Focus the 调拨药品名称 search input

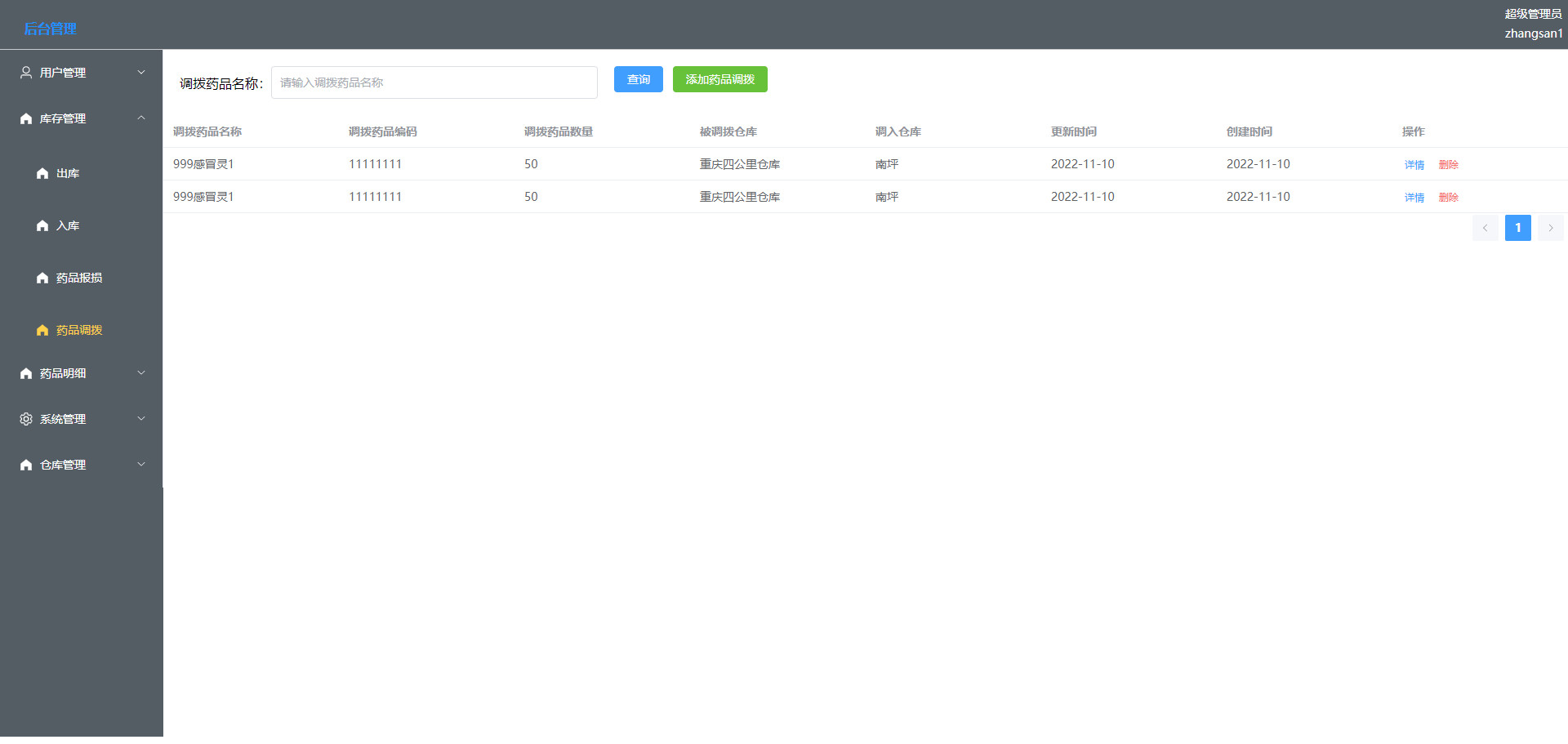point(434,82)
